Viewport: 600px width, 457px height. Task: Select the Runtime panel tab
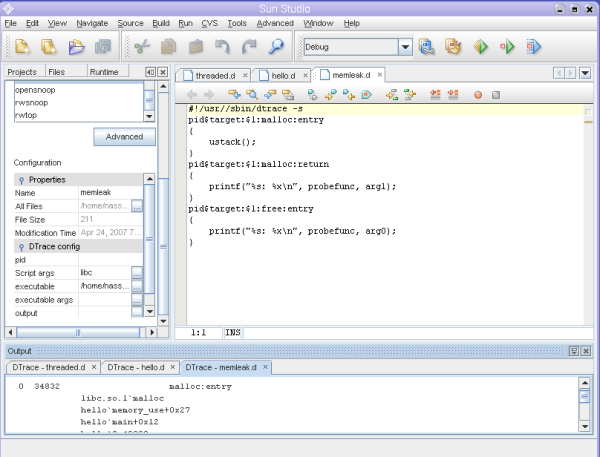104,72
